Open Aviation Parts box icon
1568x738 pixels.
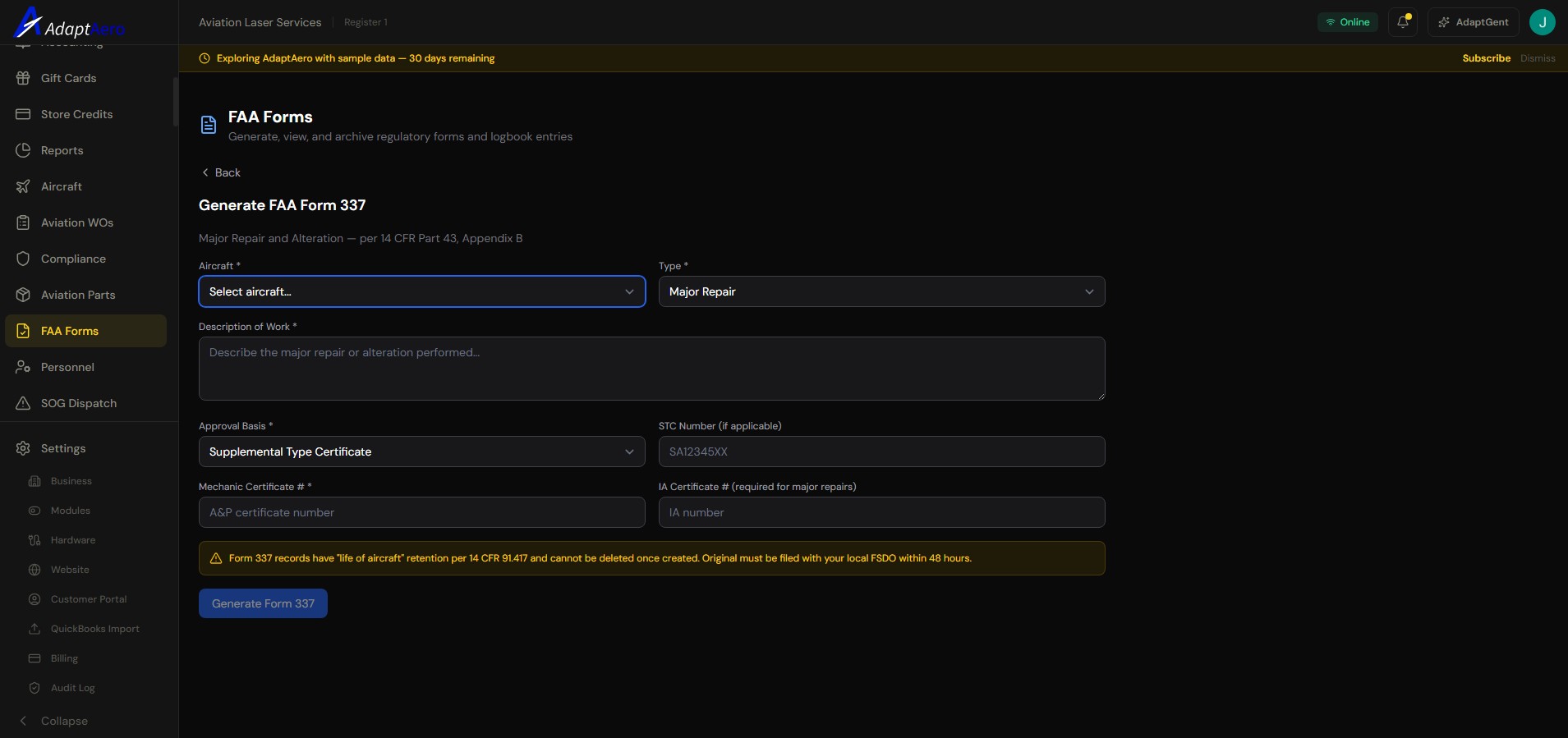(x=23, y=295)
